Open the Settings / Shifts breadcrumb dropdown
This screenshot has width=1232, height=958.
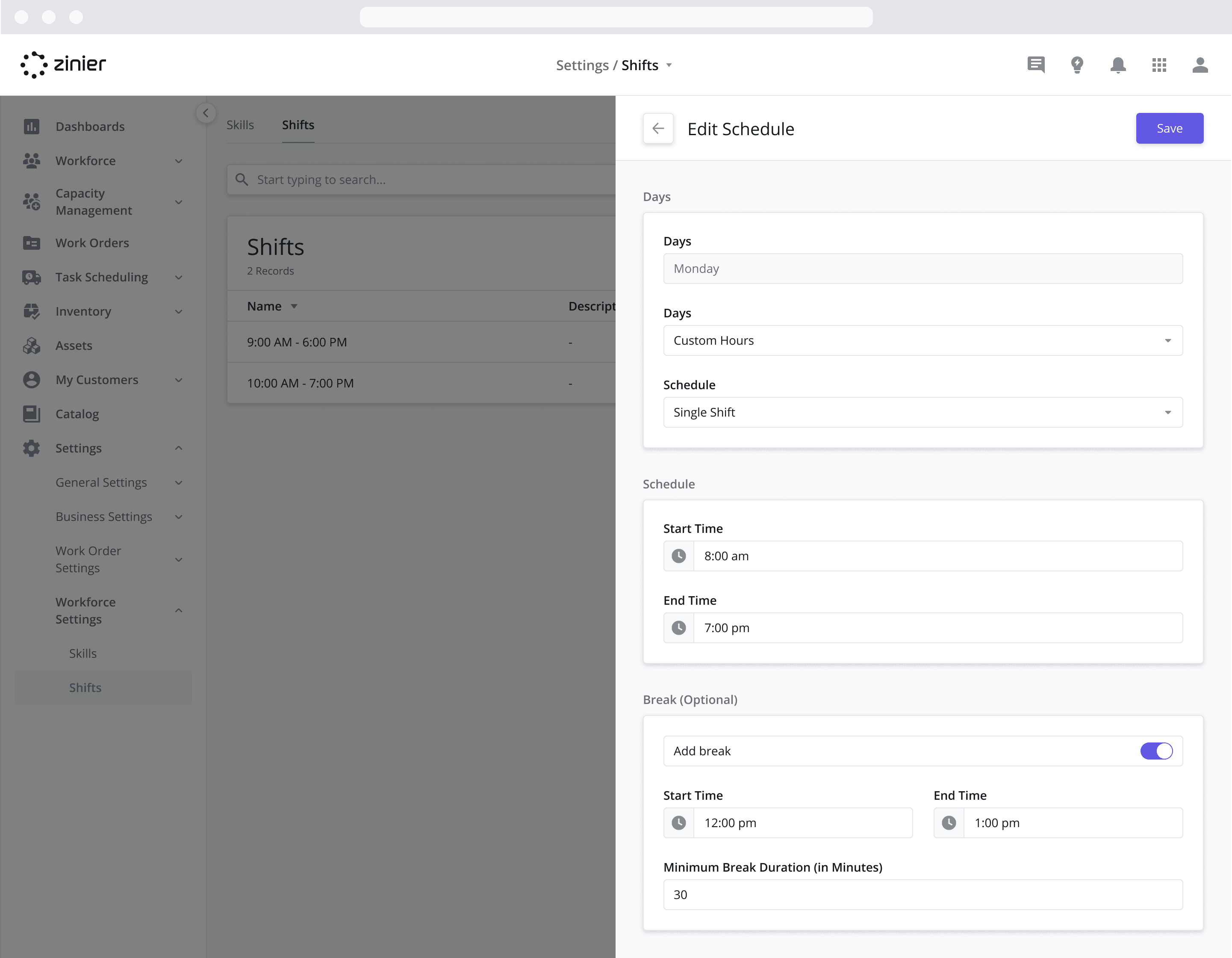pyautogui.click(x=669, y=65)
